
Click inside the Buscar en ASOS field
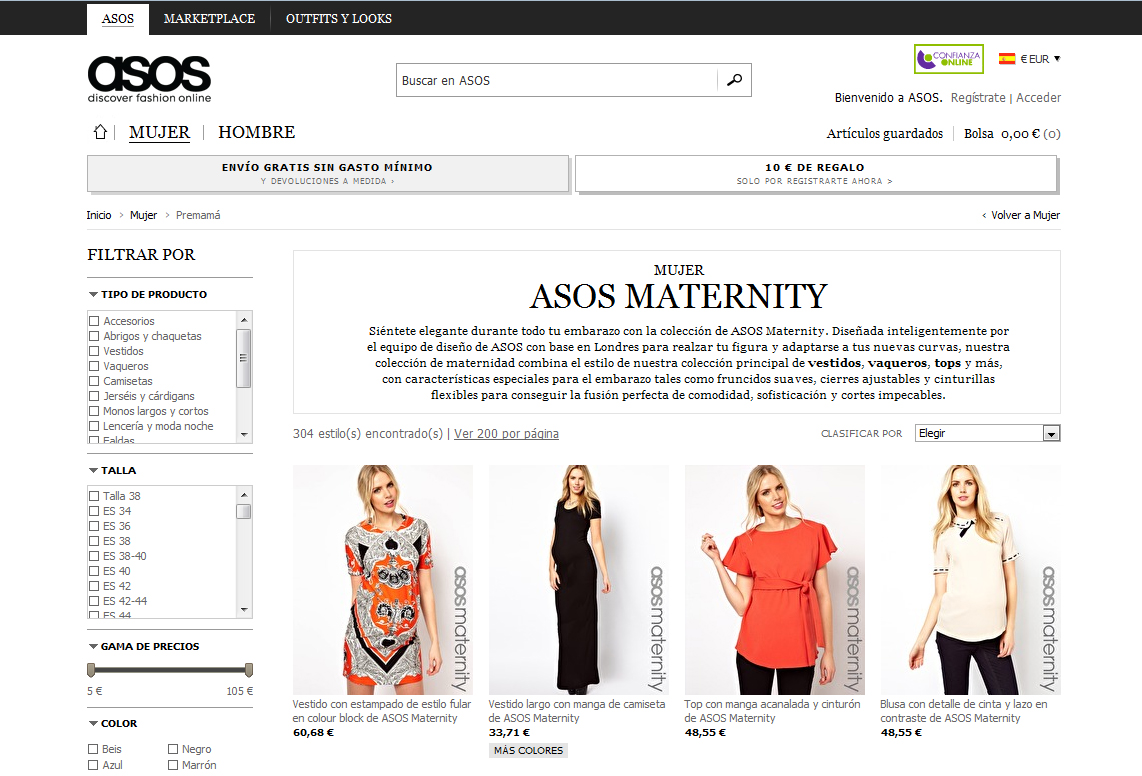557,80
